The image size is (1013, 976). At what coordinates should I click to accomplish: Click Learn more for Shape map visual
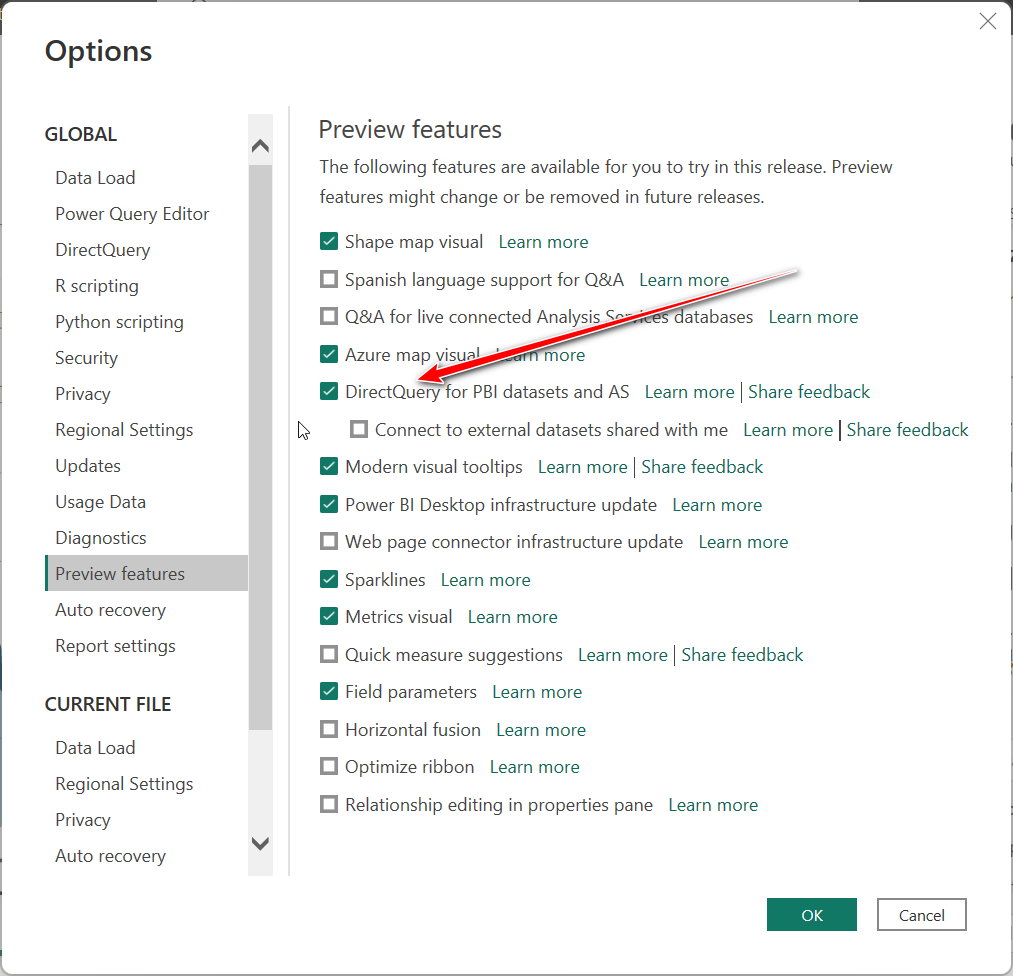point(543,242)
